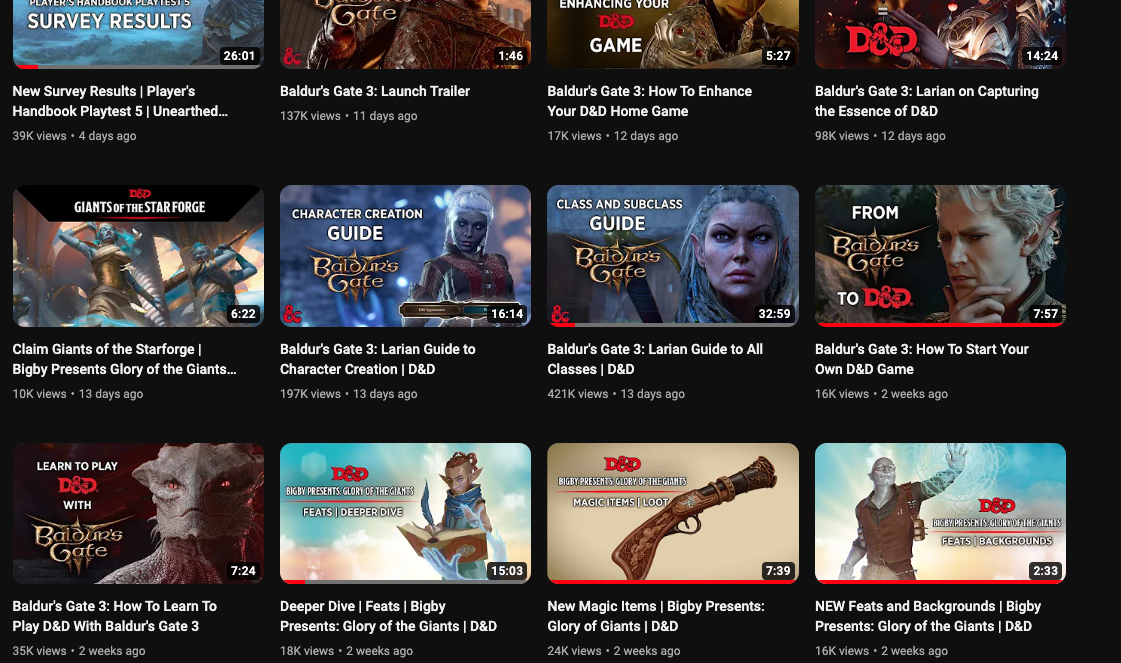Play the From Baldur's Gate to D&D thumbnail
Viewport: 1121px width, 663px height.
click(x=940, y=255)
